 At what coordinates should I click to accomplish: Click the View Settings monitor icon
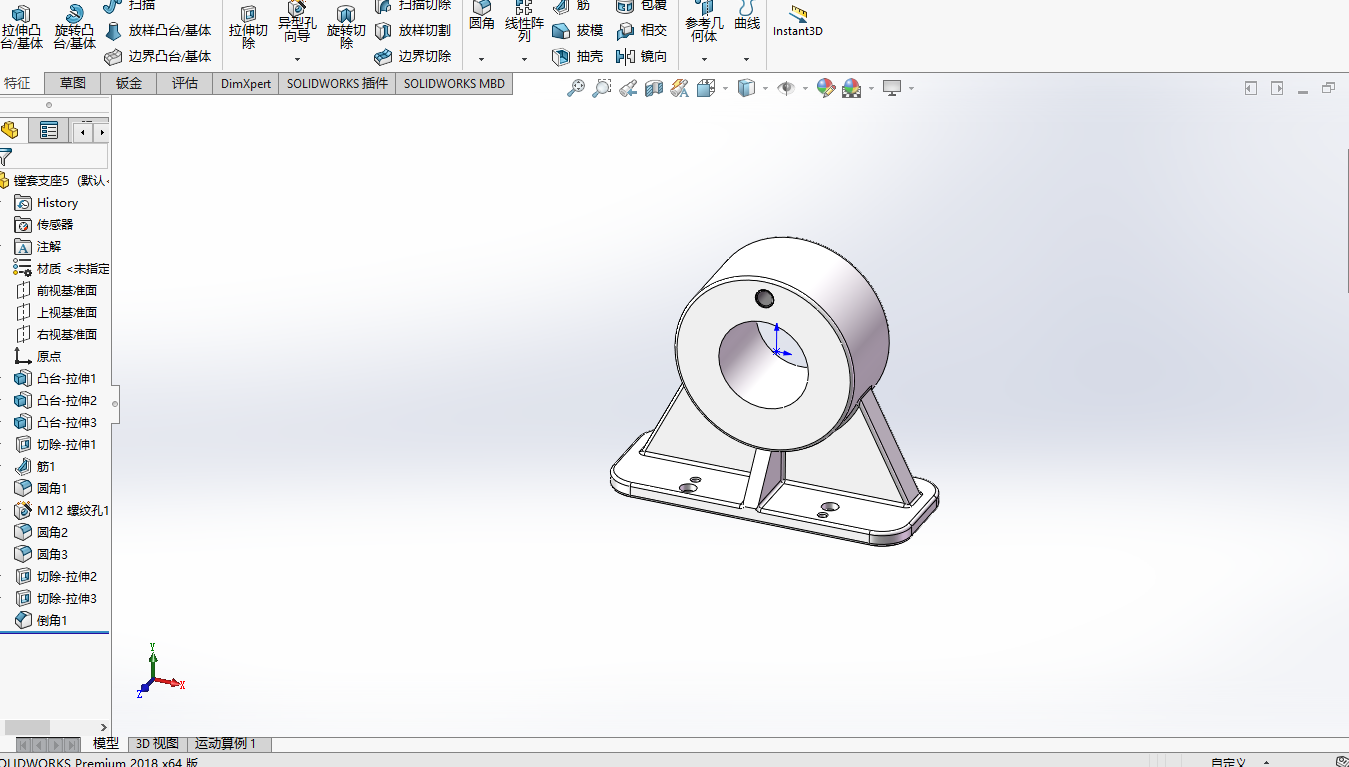pos(892,88)
